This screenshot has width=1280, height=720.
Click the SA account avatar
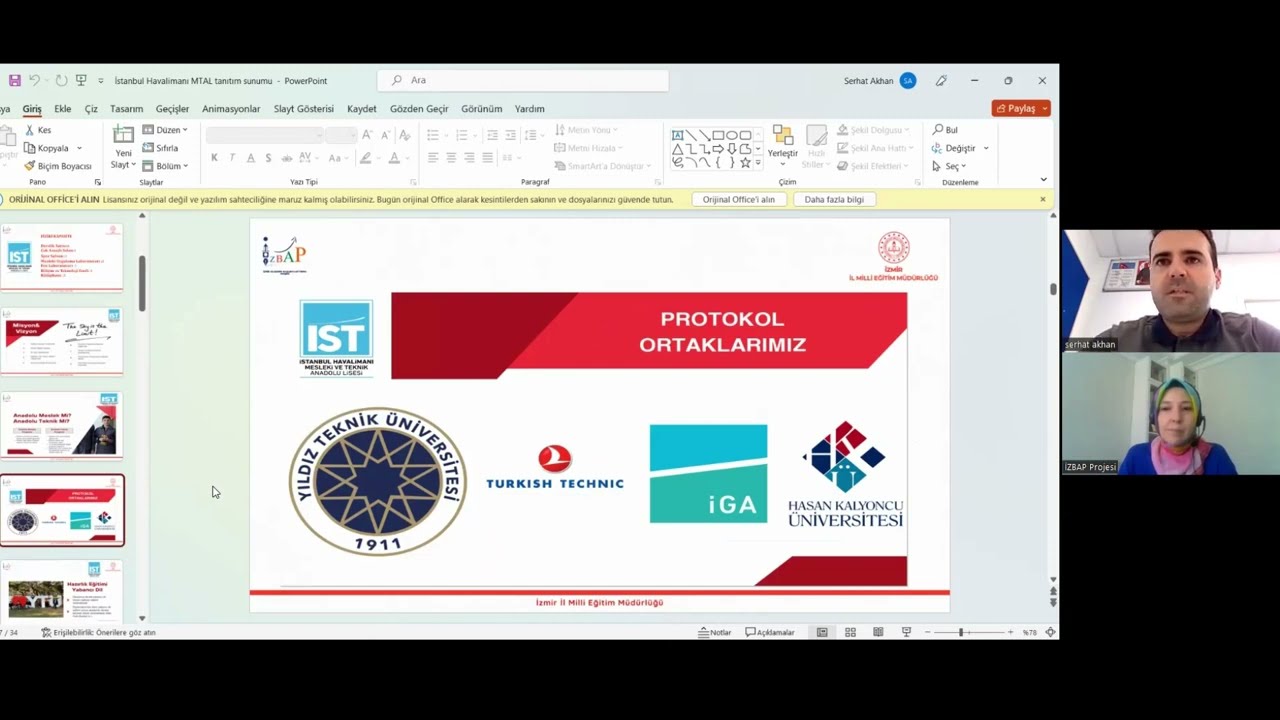point(908,80)
